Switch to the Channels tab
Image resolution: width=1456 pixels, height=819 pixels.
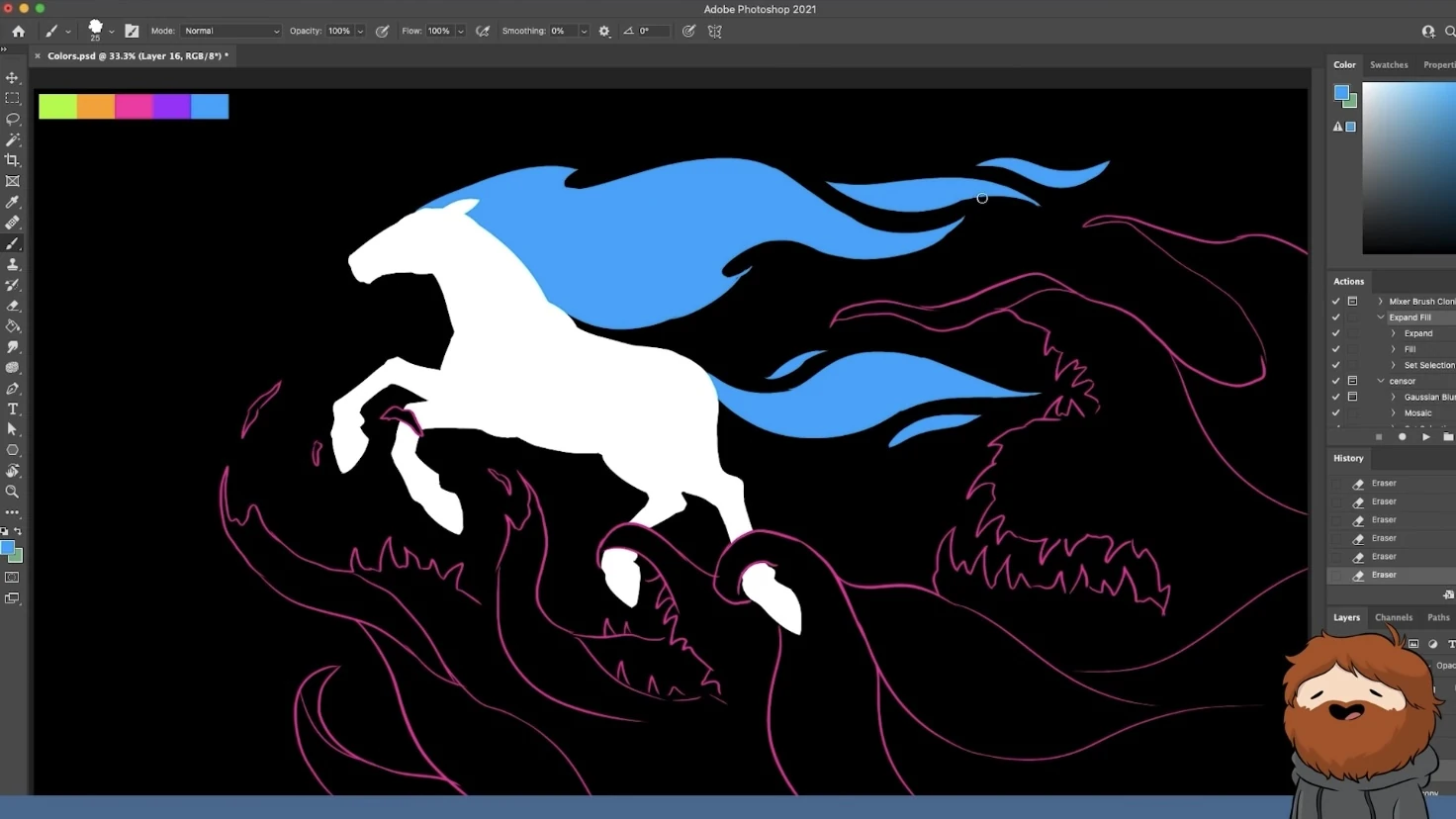pyautogui.click(x=1393, y=617)
